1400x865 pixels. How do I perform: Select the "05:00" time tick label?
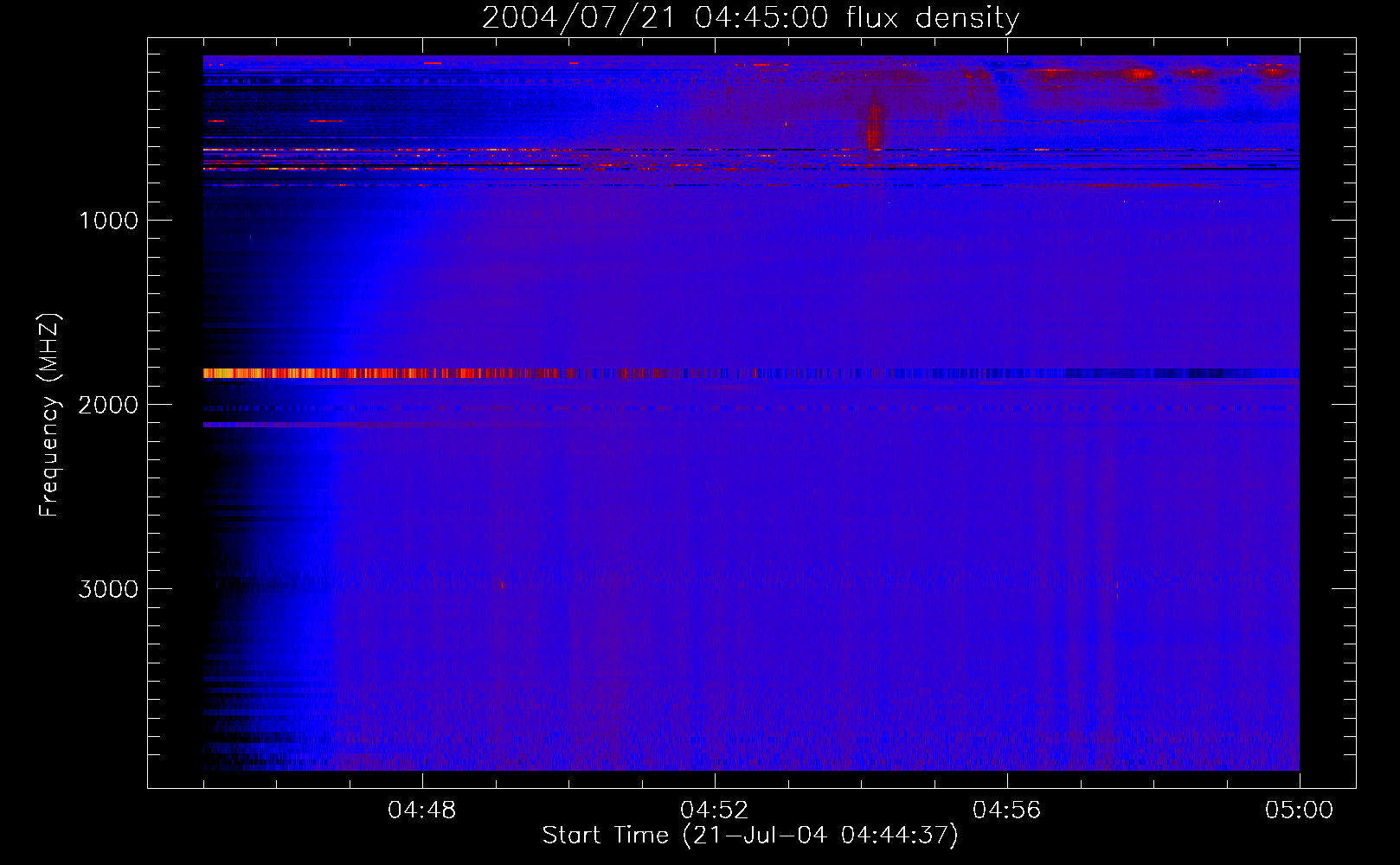(1300, 811)
